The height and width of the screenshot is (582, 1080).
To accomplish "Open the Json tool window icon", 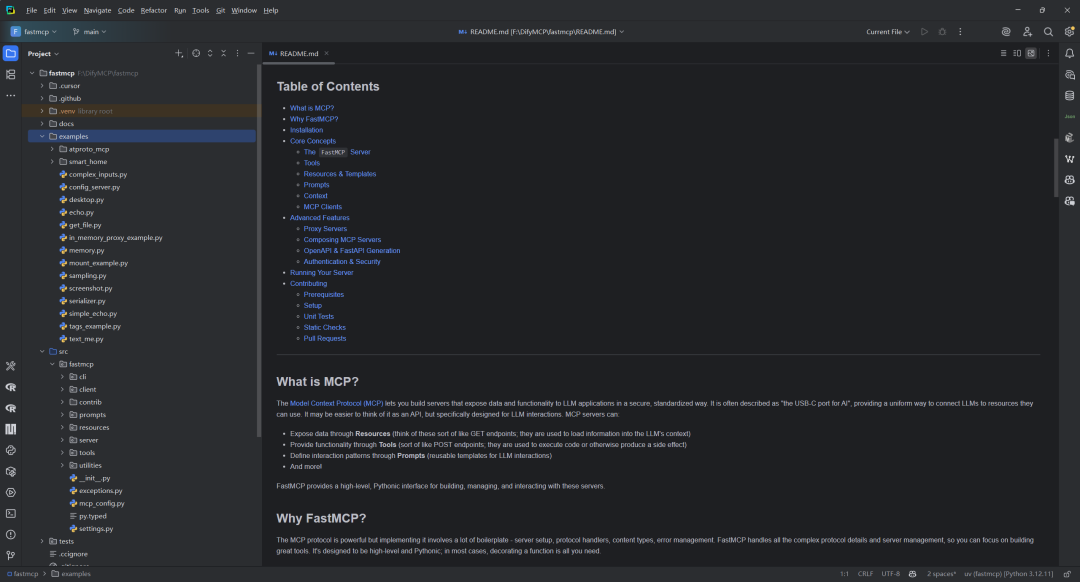I will (x=1069, y=116).
